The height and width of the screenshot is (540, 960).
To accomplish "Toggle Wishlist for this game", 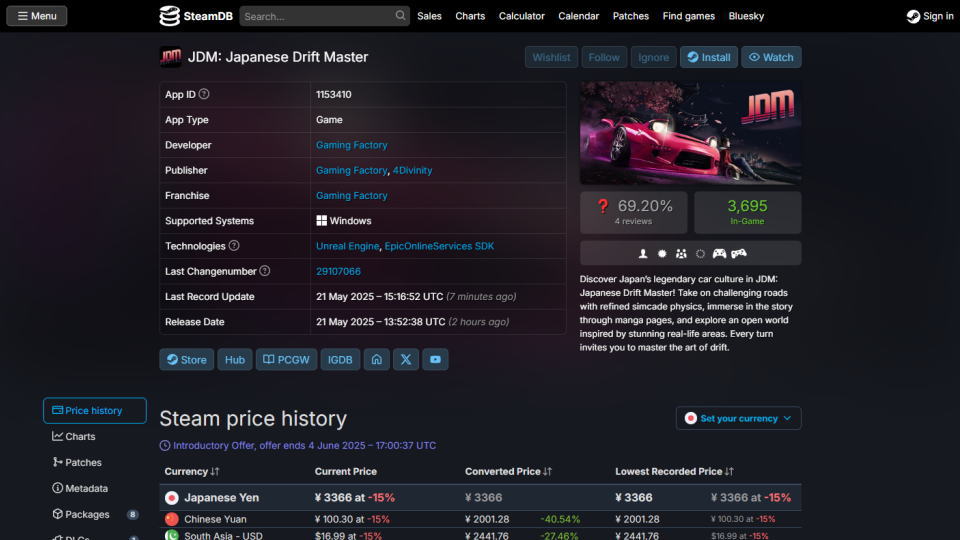I will click(x=551, y=57).
